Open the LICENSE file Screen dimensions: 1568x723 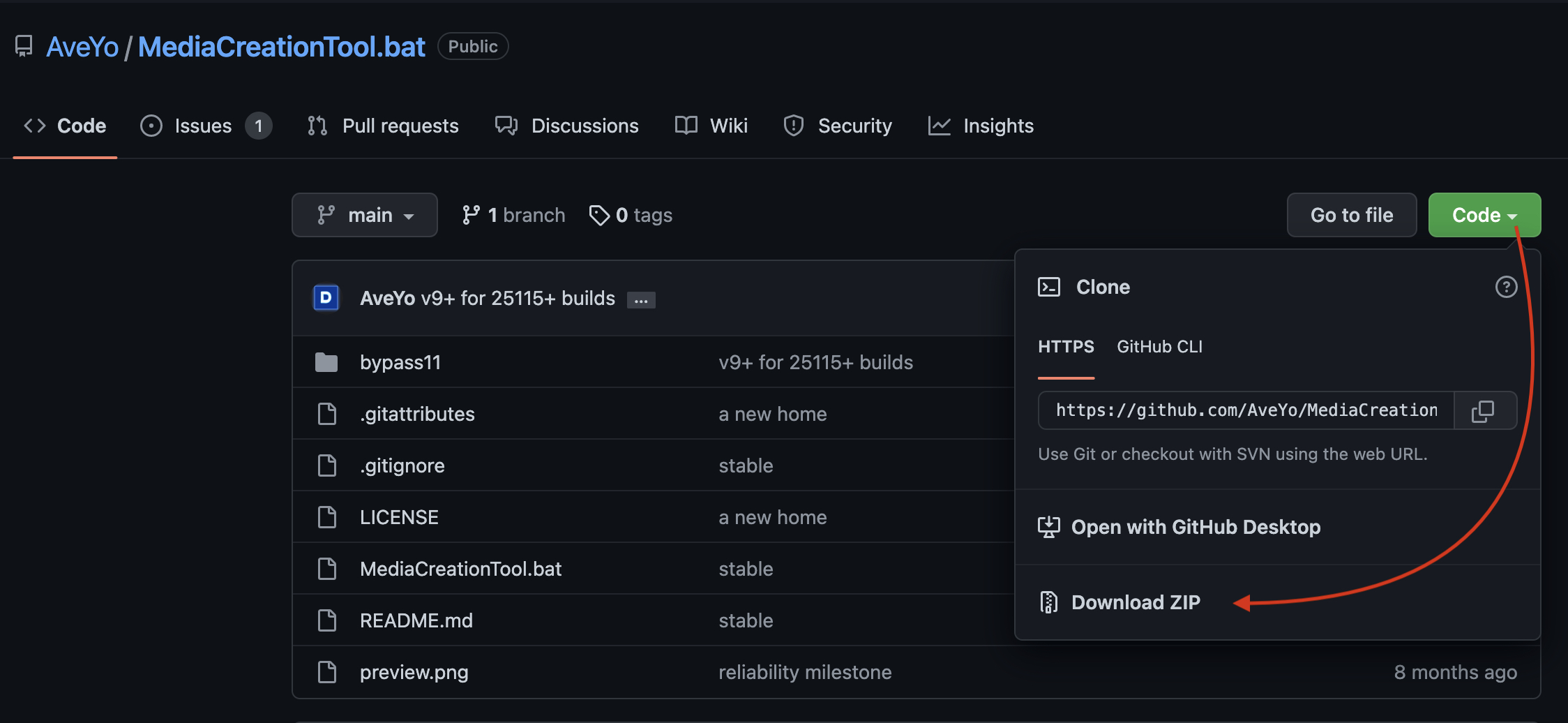[x=399, y=517]
